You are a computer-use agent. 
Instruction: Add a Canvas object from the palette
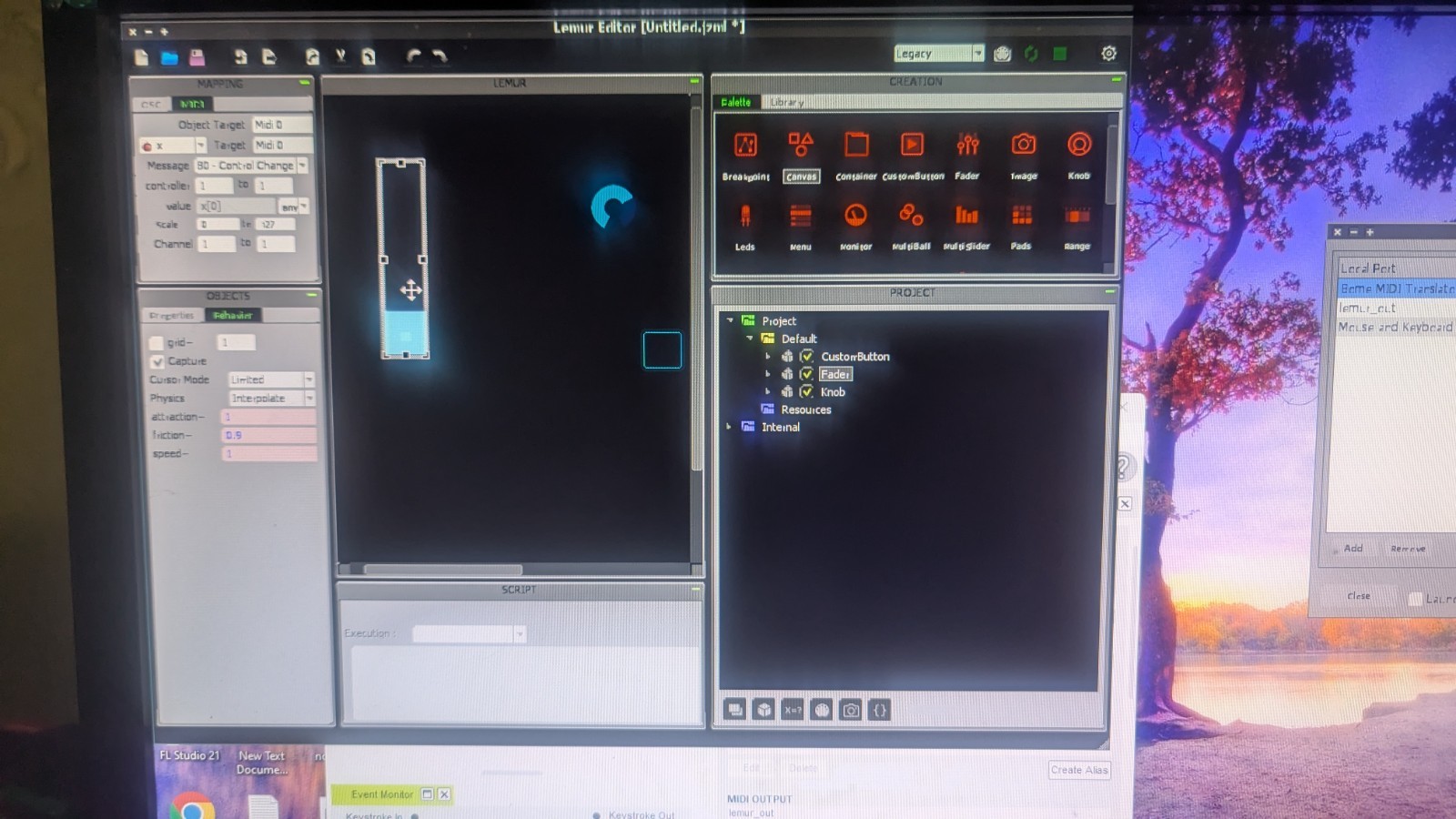(801, 155)
